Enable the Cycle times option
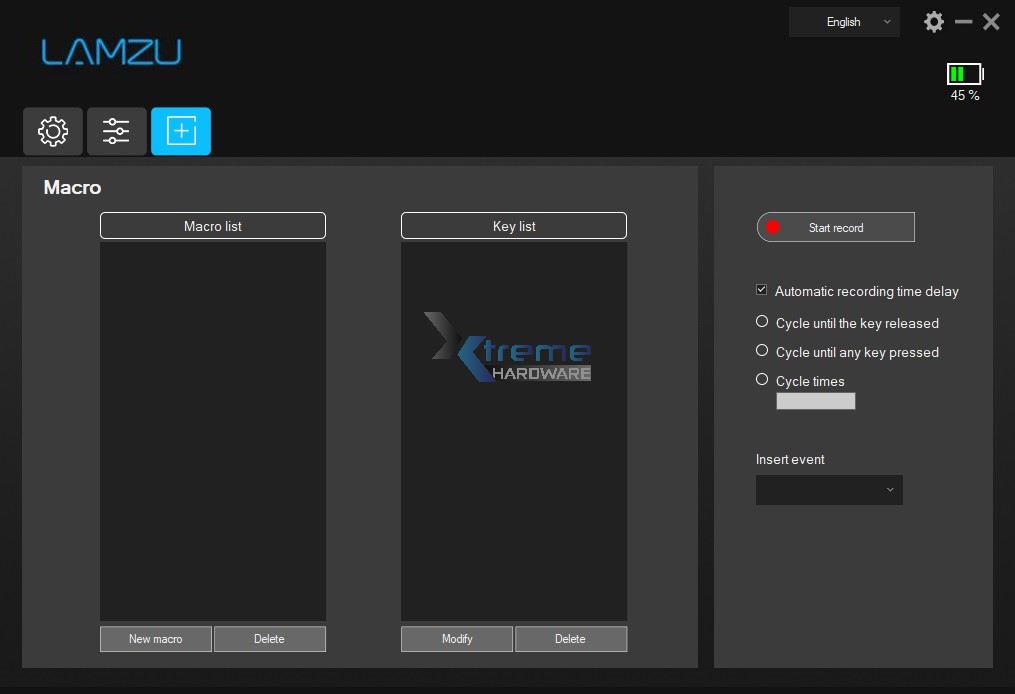 point(762,379)
